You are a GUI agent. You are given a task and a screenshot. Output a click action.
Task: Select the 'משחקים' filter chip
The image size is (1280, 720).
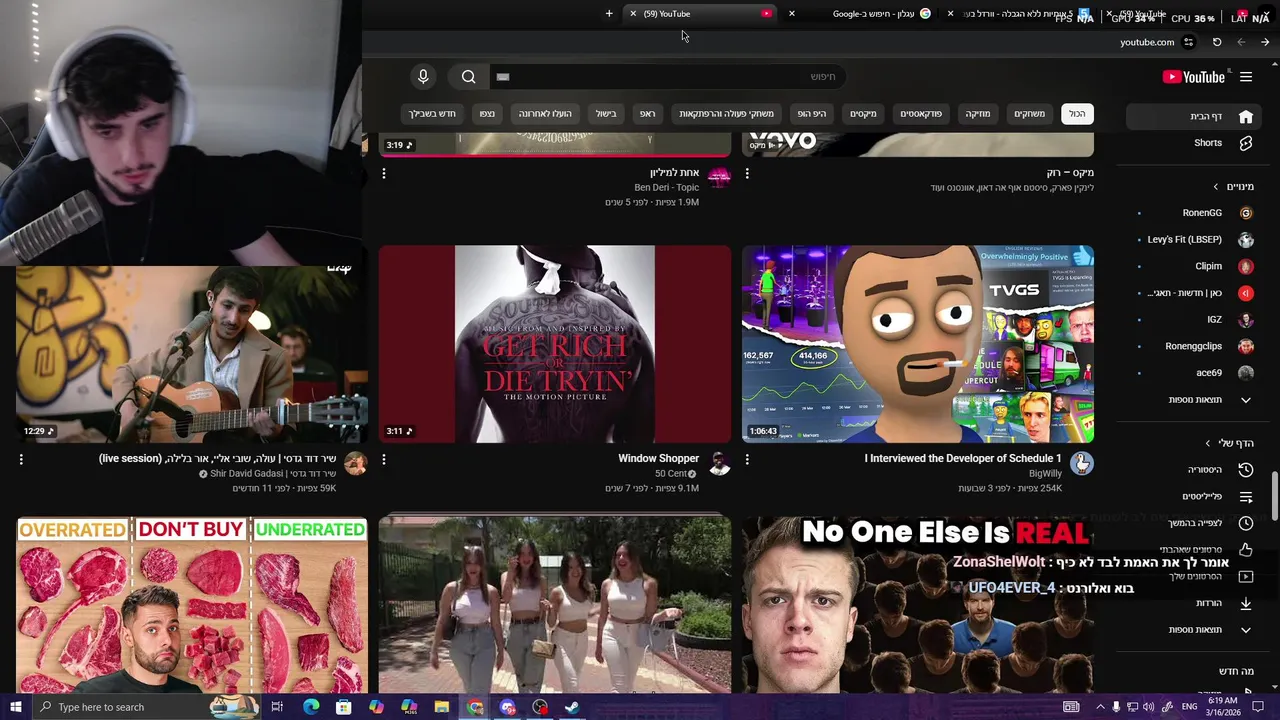point(1029,114)
